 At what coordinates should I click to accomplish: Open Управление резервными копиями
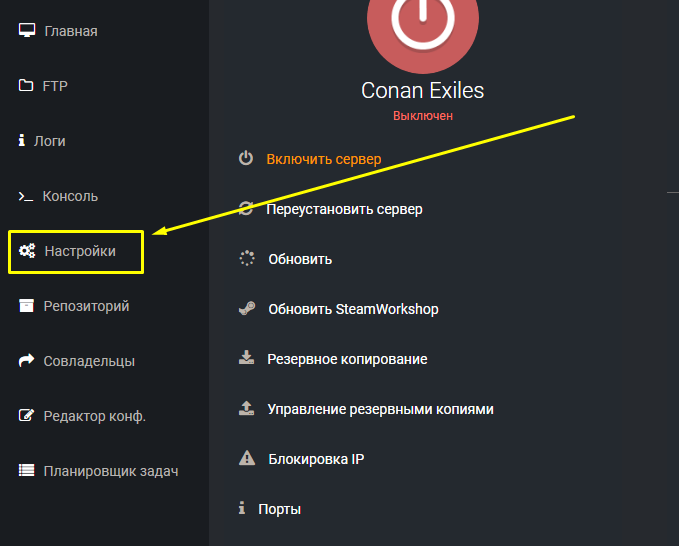coord(380,409)
